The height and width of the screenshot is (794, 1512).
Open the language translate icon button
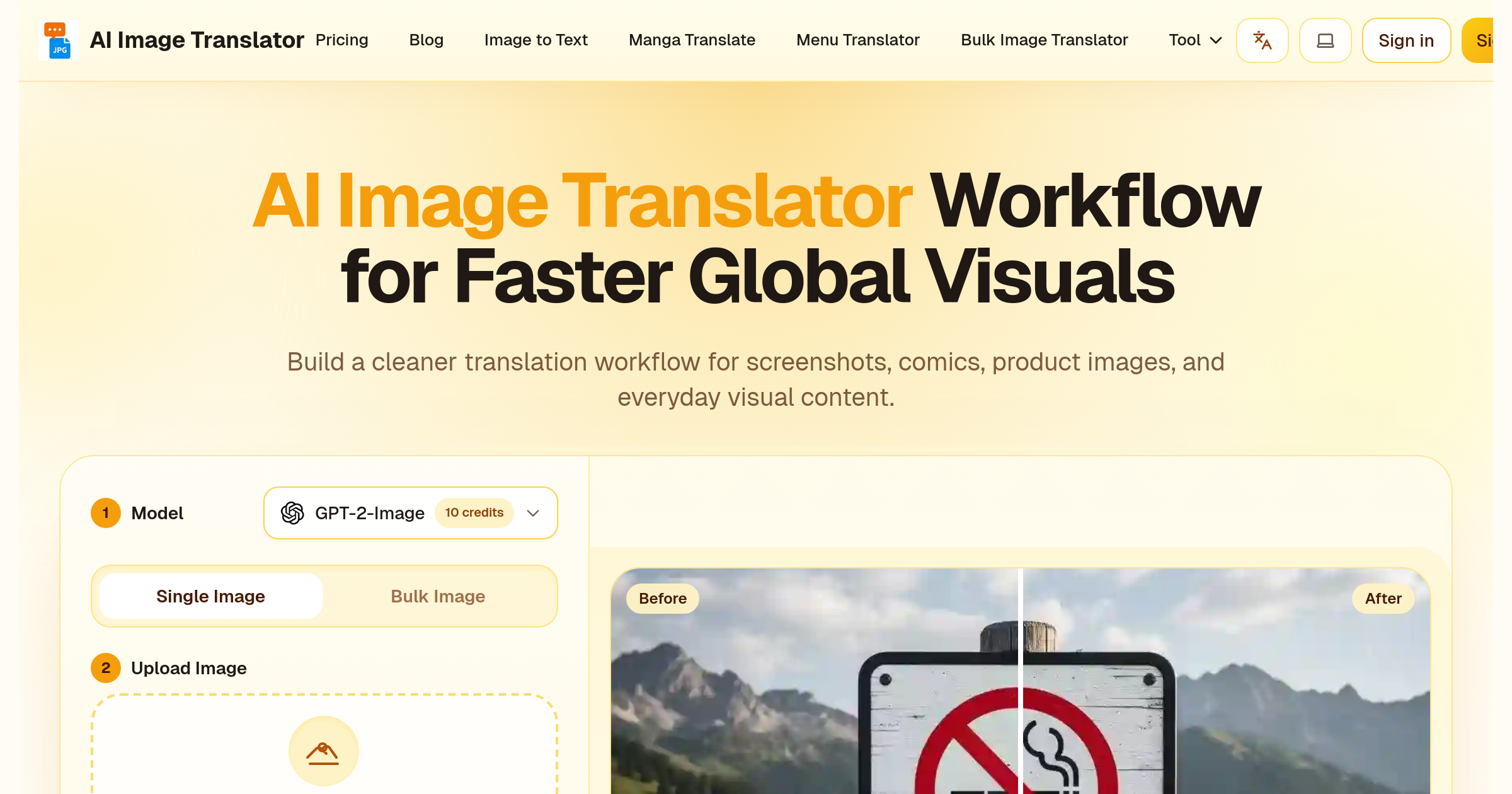click(x=1262, y=40)
